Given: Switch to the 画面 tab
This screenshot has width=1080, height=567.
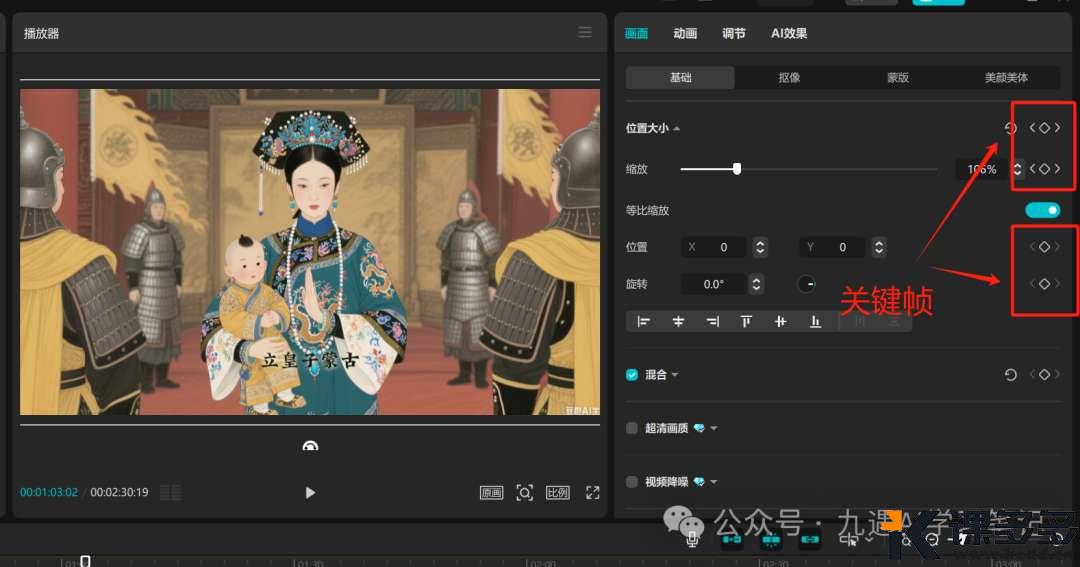Looking at the screenshot, I should (636, 33).
